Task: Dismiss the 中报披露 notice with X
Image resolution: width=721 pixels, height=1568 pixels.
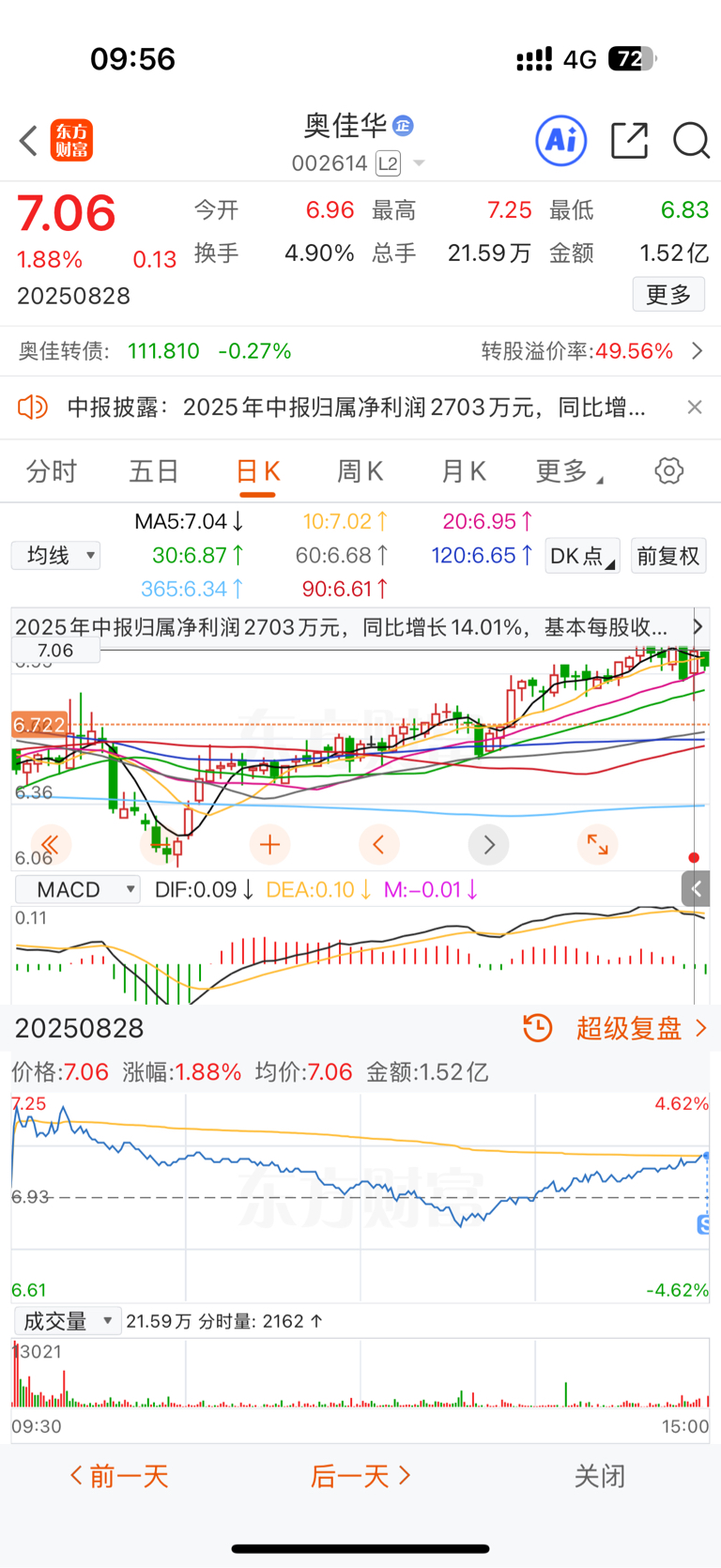Action: click(x=695, y=407)
